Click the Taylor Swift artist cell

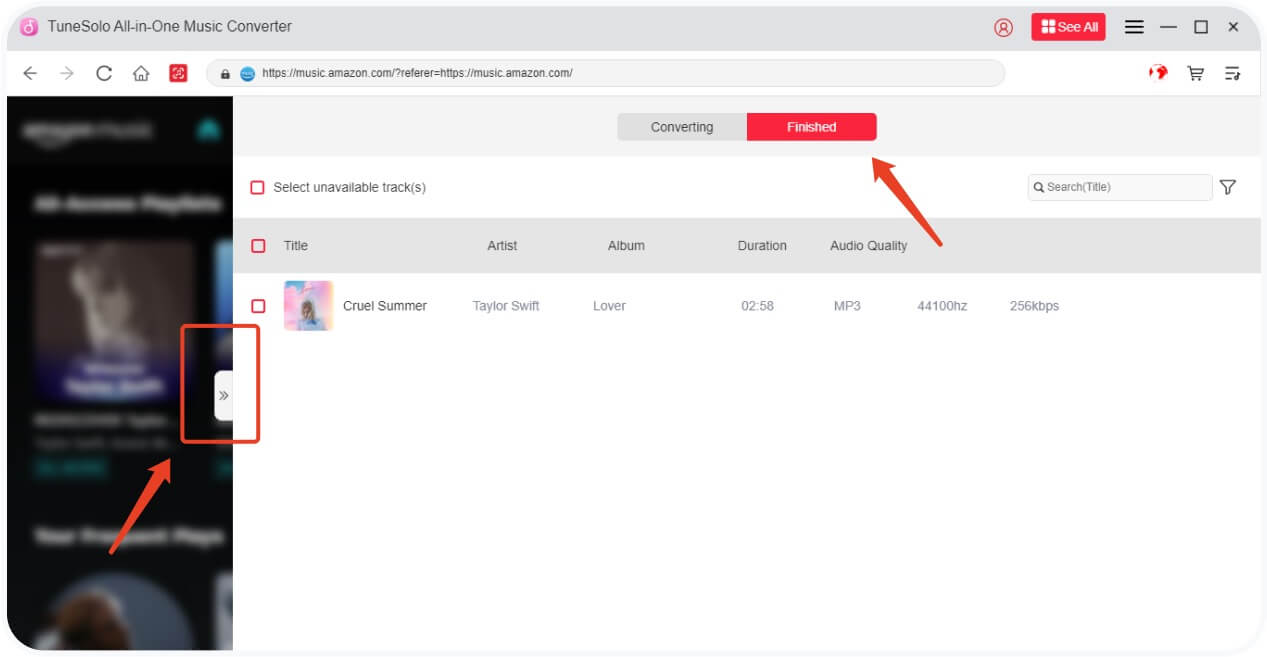[506, 306]
